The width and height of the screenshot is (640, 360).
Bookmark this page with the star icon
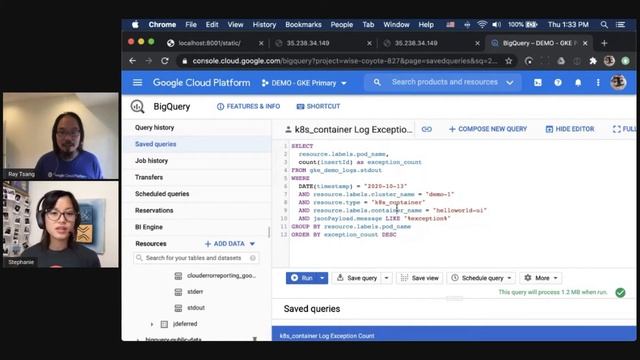pyautogui.click(x=509, y=61)
